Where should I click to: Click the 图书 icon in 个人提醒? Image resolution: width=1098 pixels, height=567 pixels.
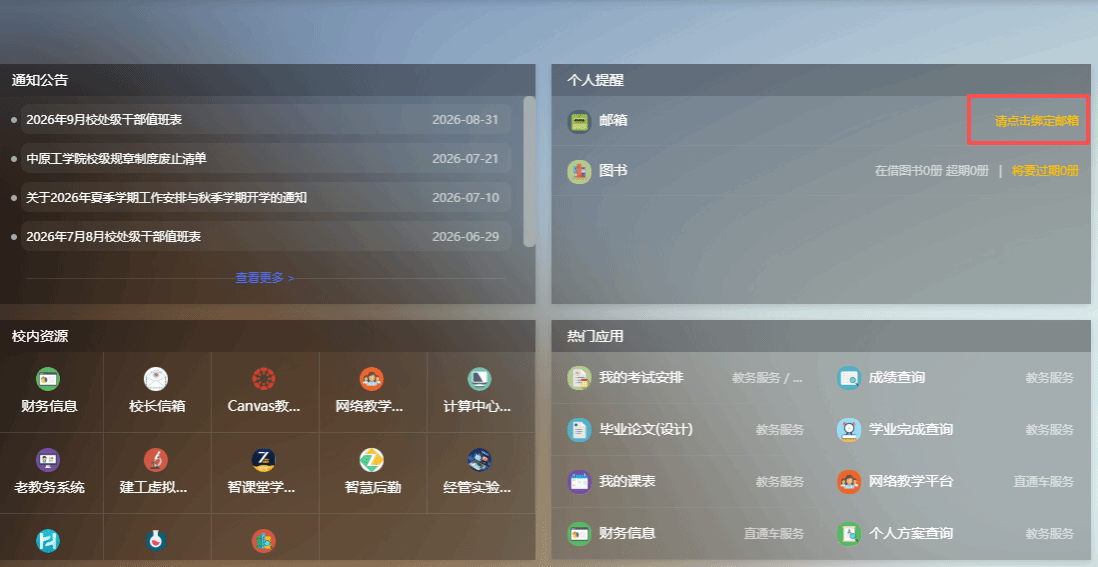(x=579, y=172)
